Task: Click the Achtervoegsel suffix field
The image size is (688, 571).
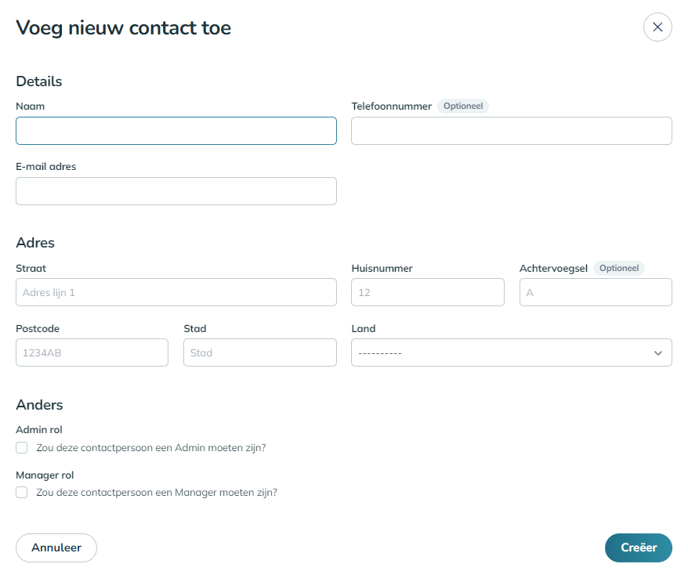Action: (x=595, y=292)
